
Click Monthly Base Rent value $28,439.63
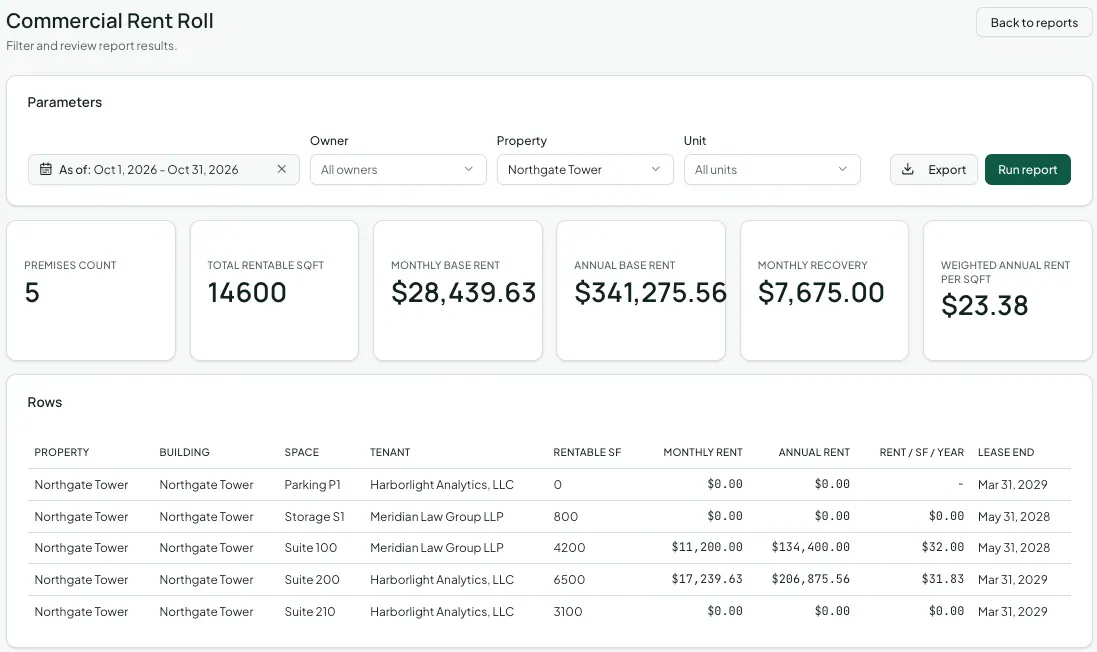(x=463, y=292)
